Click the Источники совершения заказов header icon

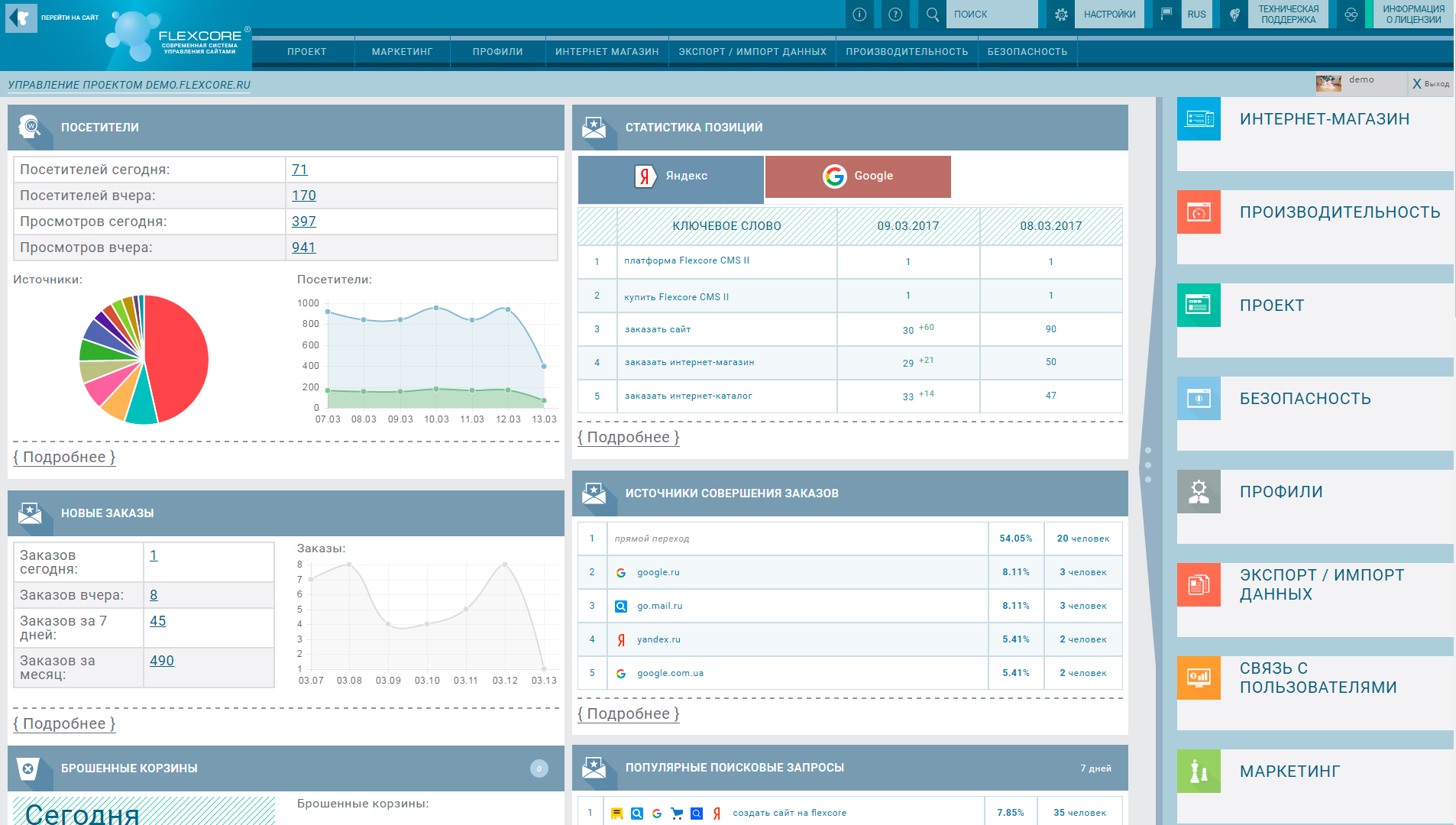click(594, 493)
